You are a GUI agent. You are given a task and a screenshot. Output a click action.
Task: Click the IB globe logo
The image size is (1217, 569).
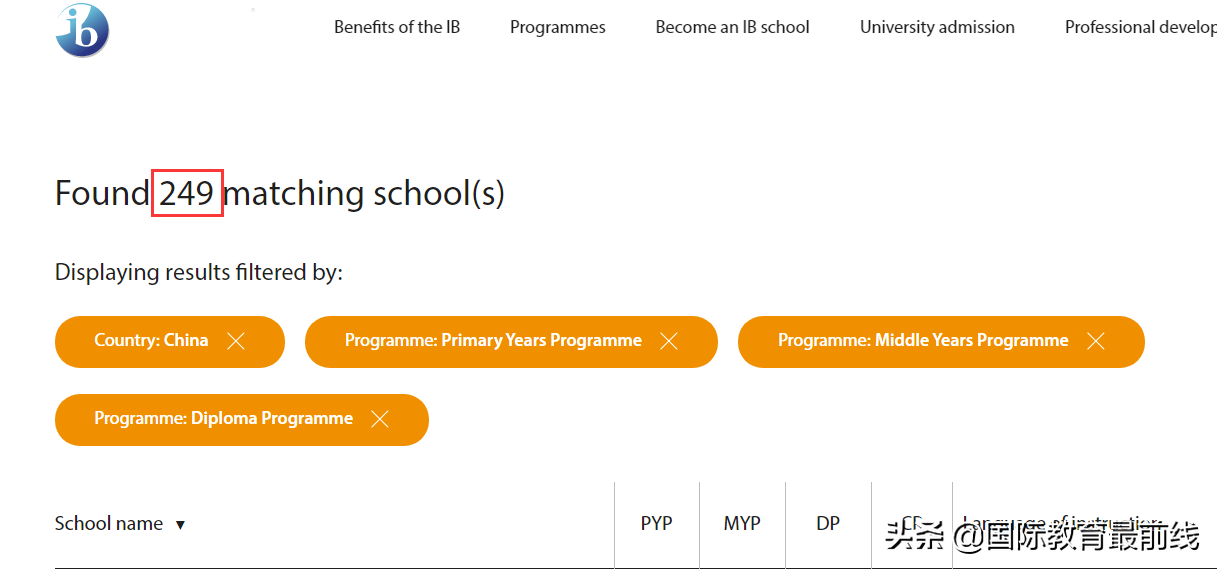pos(82,30)
